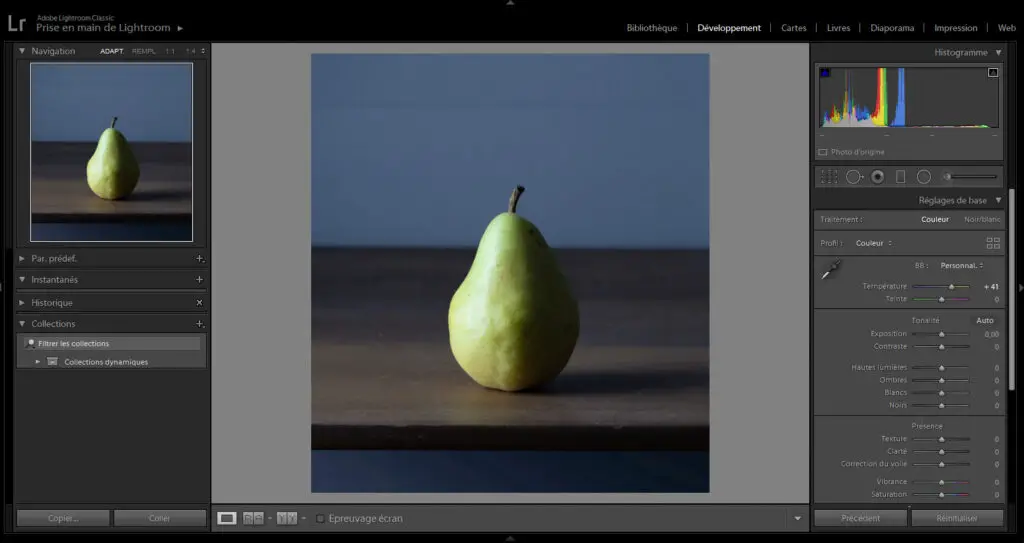The width and height of the screenshot is (1024, 543).
Task: Activate the Spot Removal tool
Action: click(x=854, y=177)
